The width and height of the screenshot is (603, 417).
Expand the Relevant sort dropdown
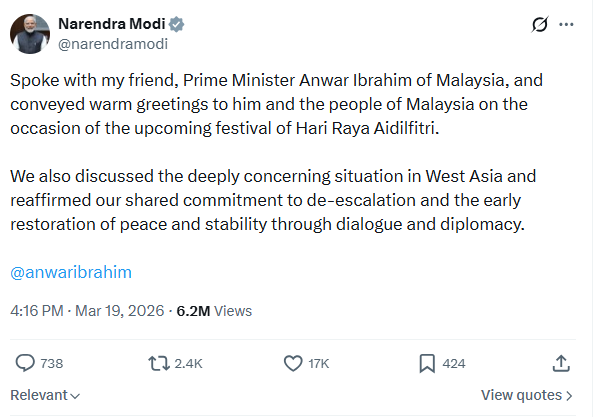coord(45,395)
